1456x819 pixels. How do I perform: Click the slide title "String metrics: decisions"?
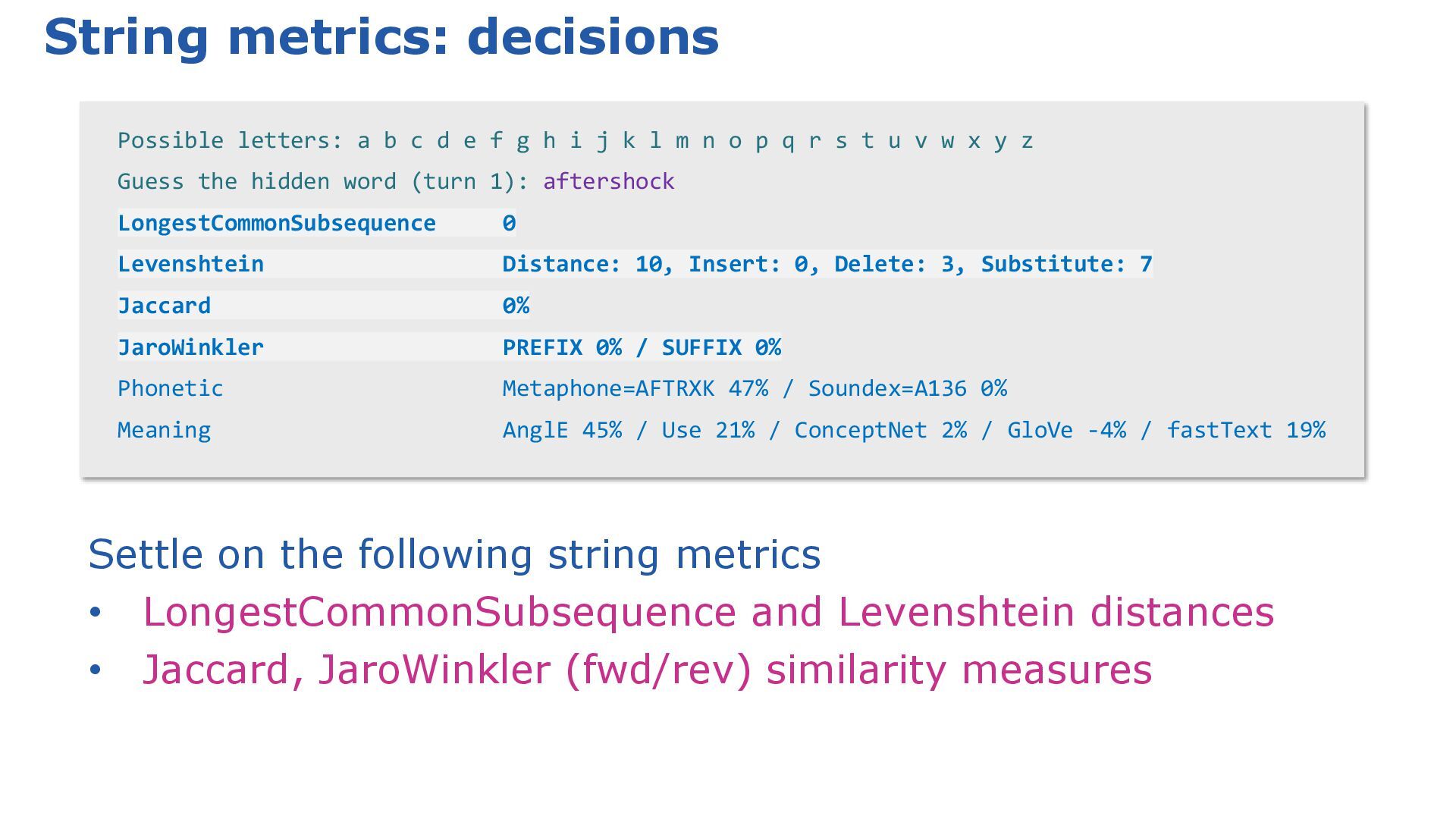[x=381, y=37]
